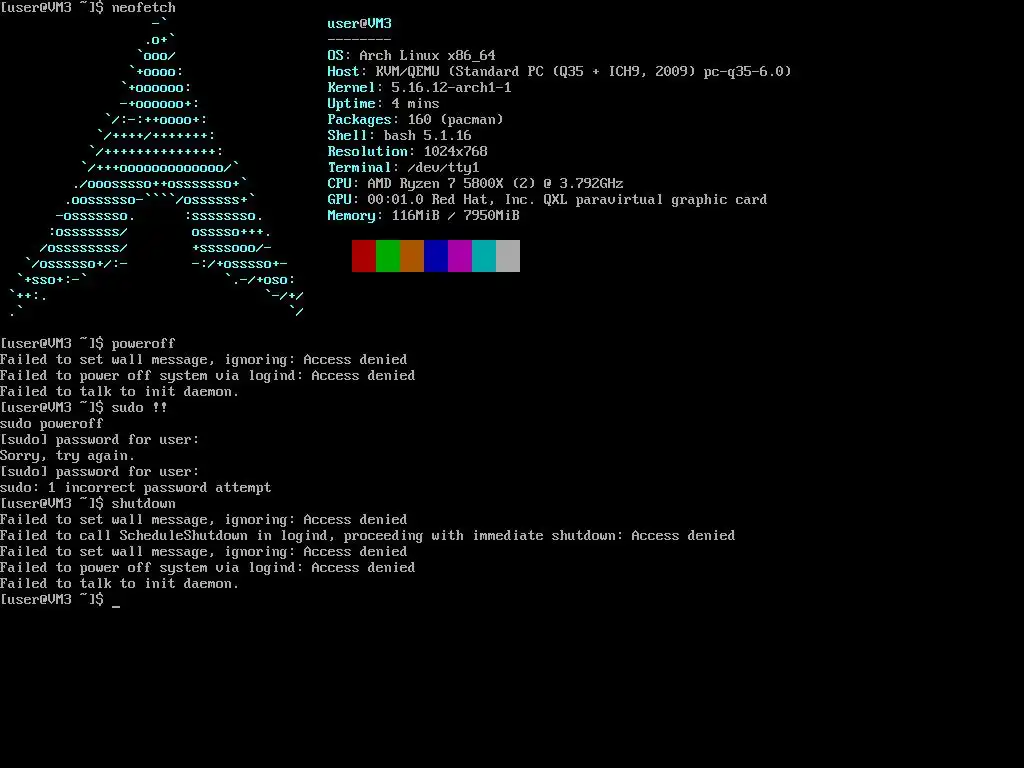Click the 'Failed to call ScheduleShutdown' line
The image size is (1024, 768).
pos(368,536)
